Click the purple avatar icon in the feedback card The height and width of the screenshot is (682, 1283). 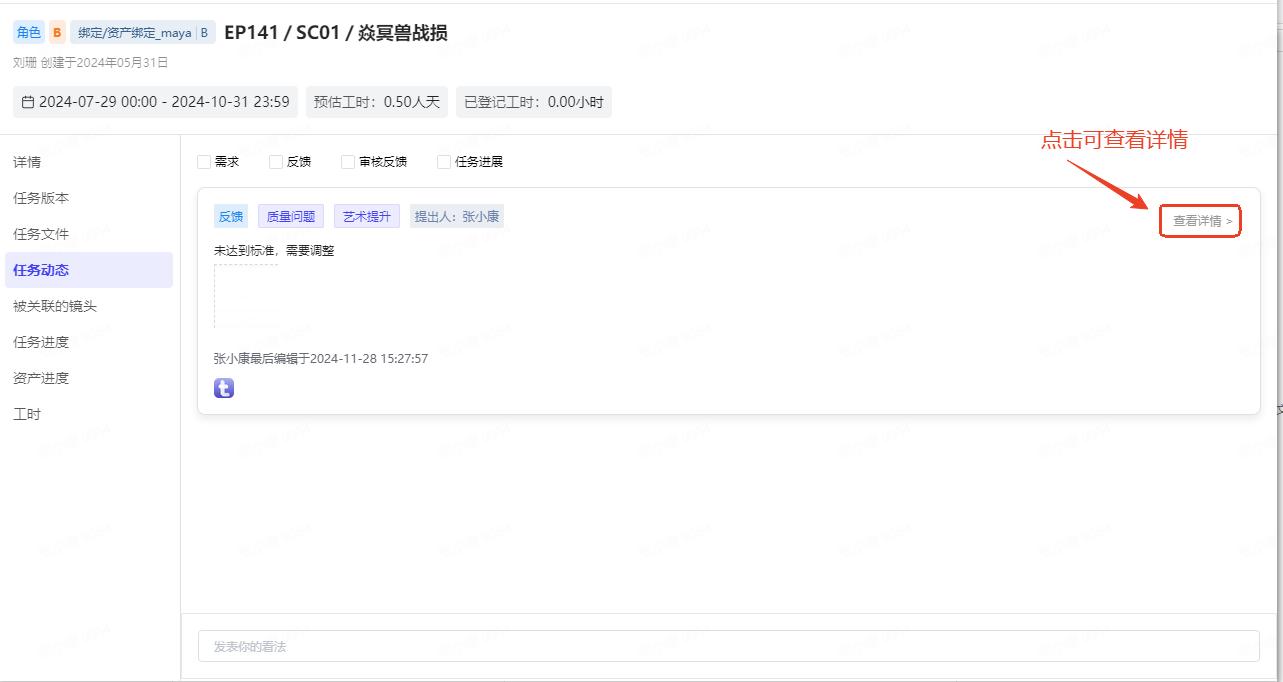224,388
